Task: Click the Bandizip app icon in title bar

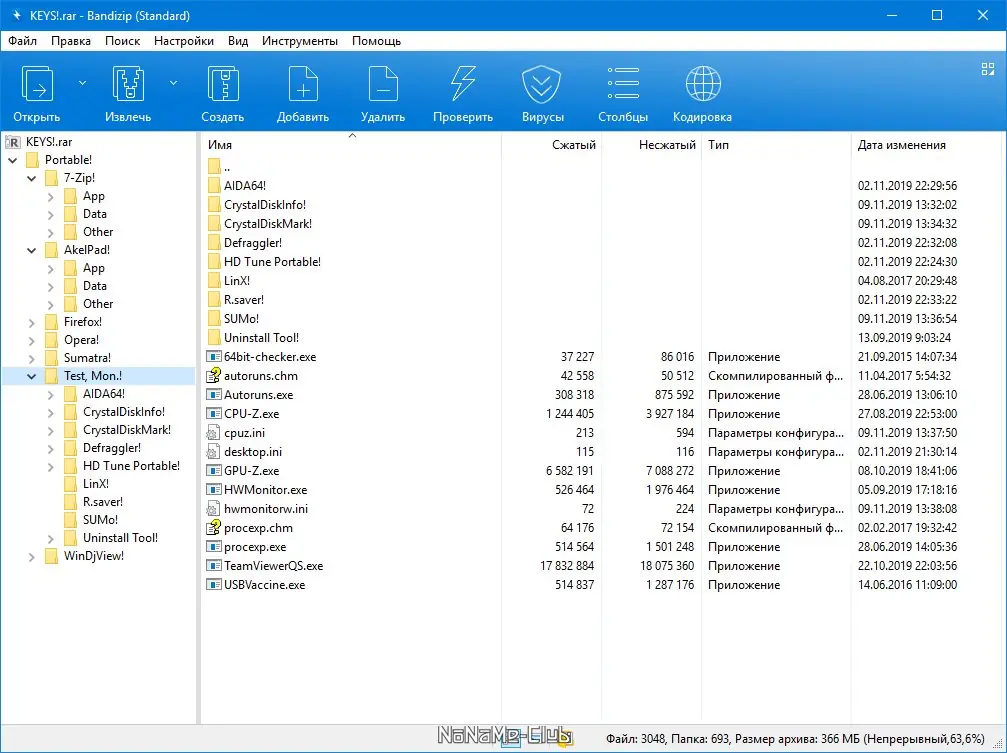Action: coord(17,15)
